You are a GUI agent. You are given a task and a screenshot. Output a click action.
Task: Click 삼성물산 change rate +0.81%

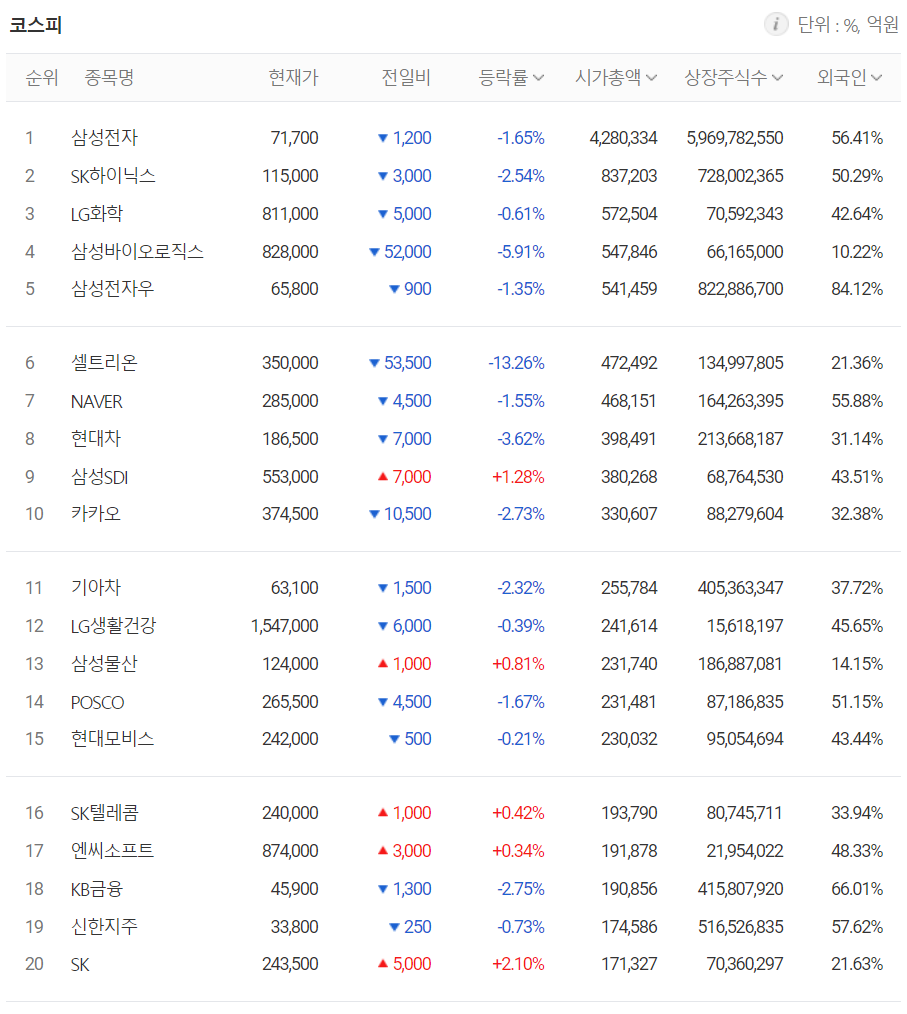tap(518, 664)
